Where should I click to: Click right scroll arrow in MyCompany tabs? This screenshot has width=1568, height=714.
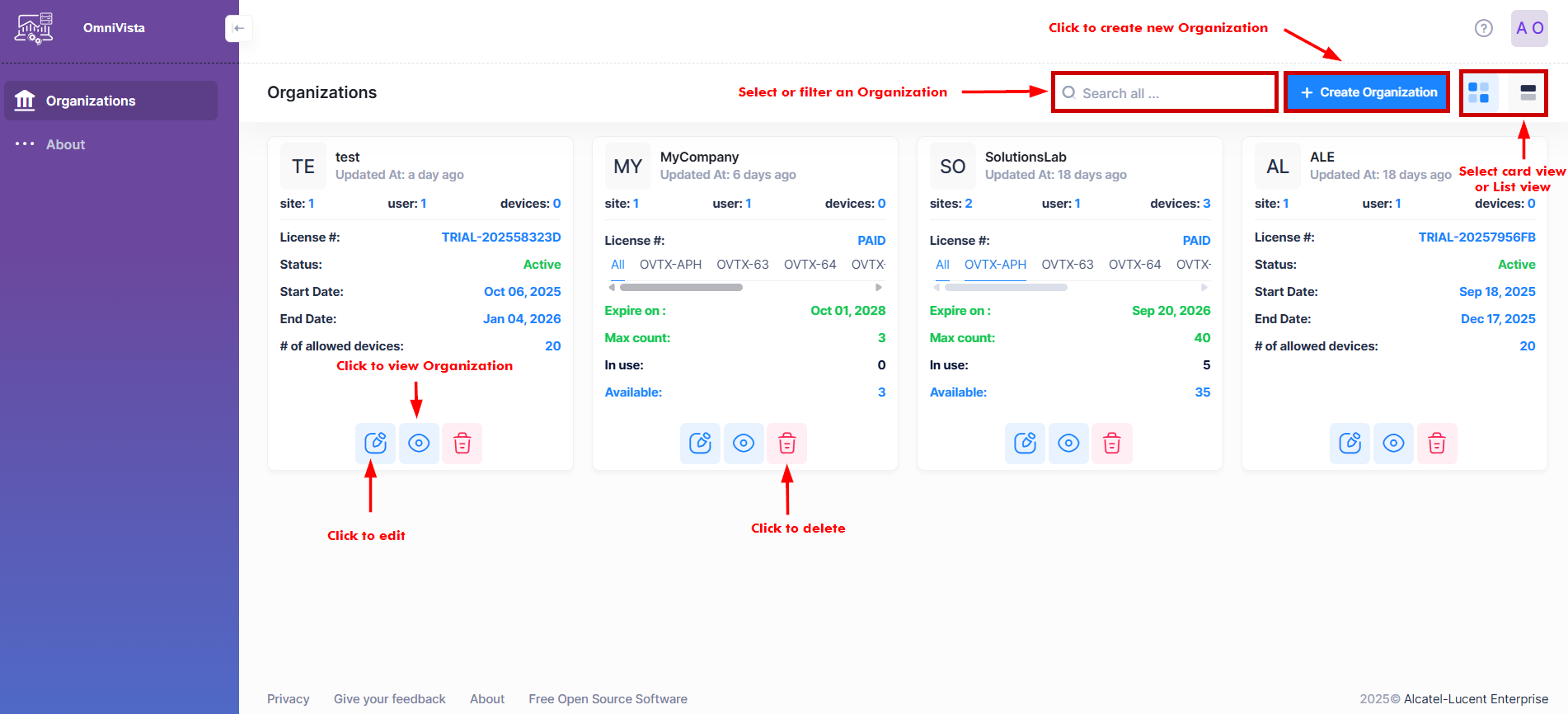(879, 287)
